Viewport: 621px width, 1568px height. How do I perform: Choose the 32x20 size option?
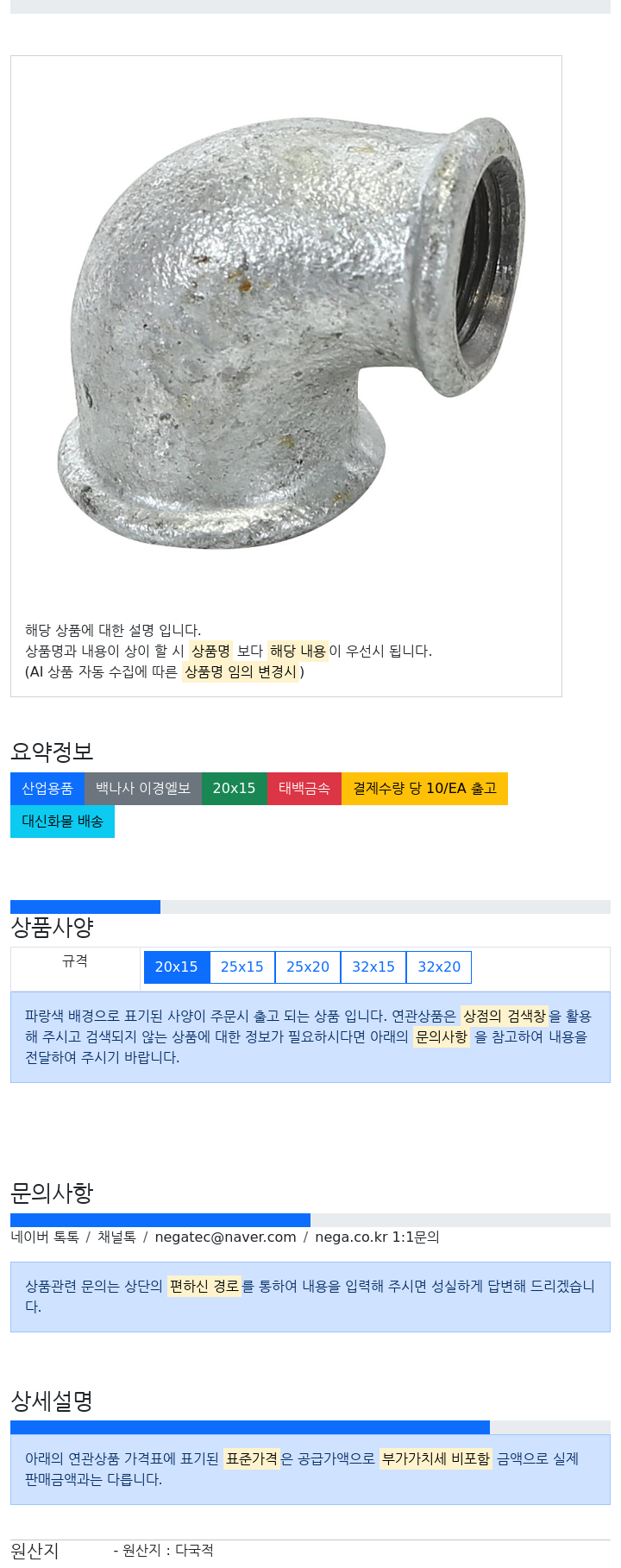coord(439,967)
